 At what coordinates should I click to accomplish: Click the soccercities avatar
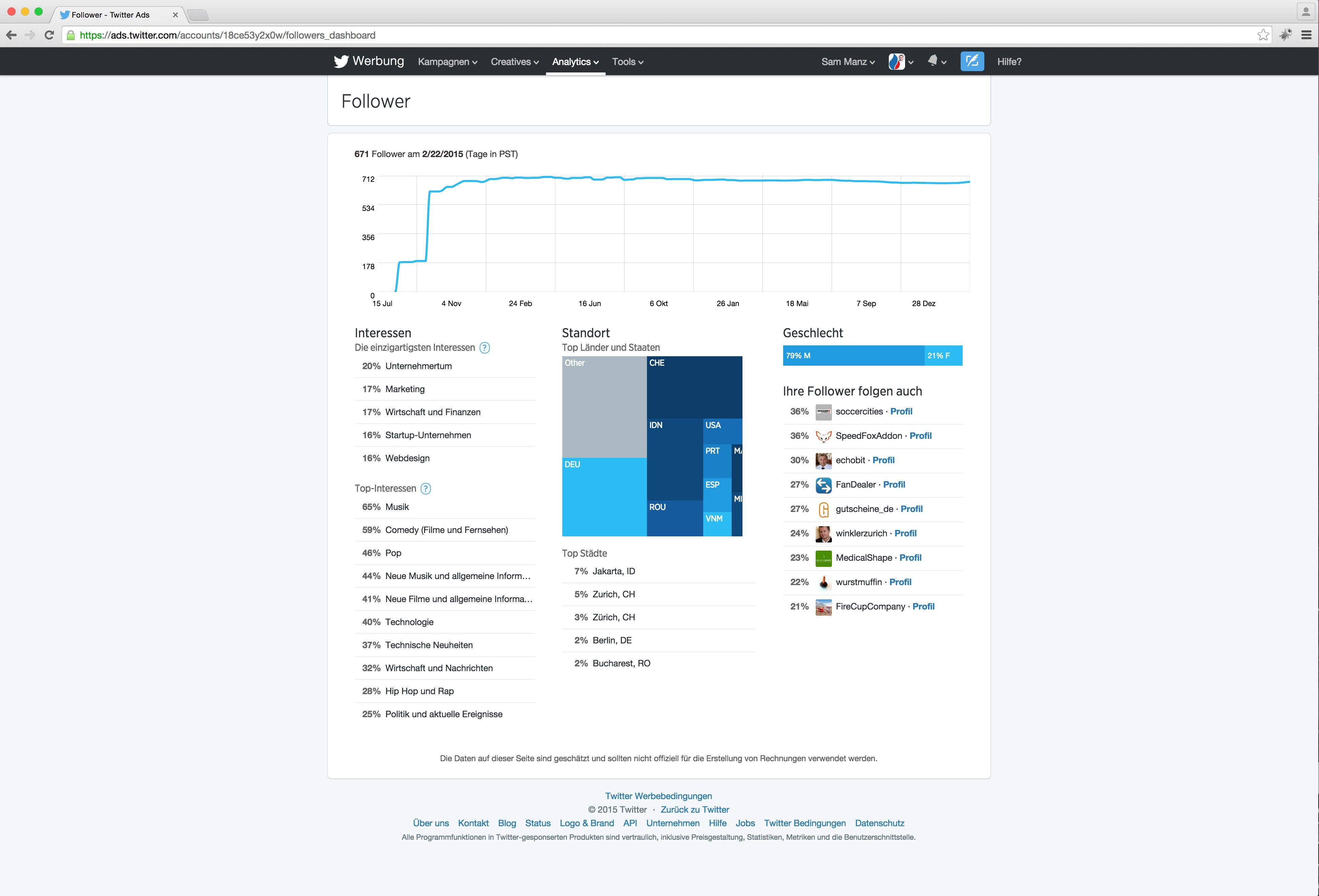tap(823, 412)
